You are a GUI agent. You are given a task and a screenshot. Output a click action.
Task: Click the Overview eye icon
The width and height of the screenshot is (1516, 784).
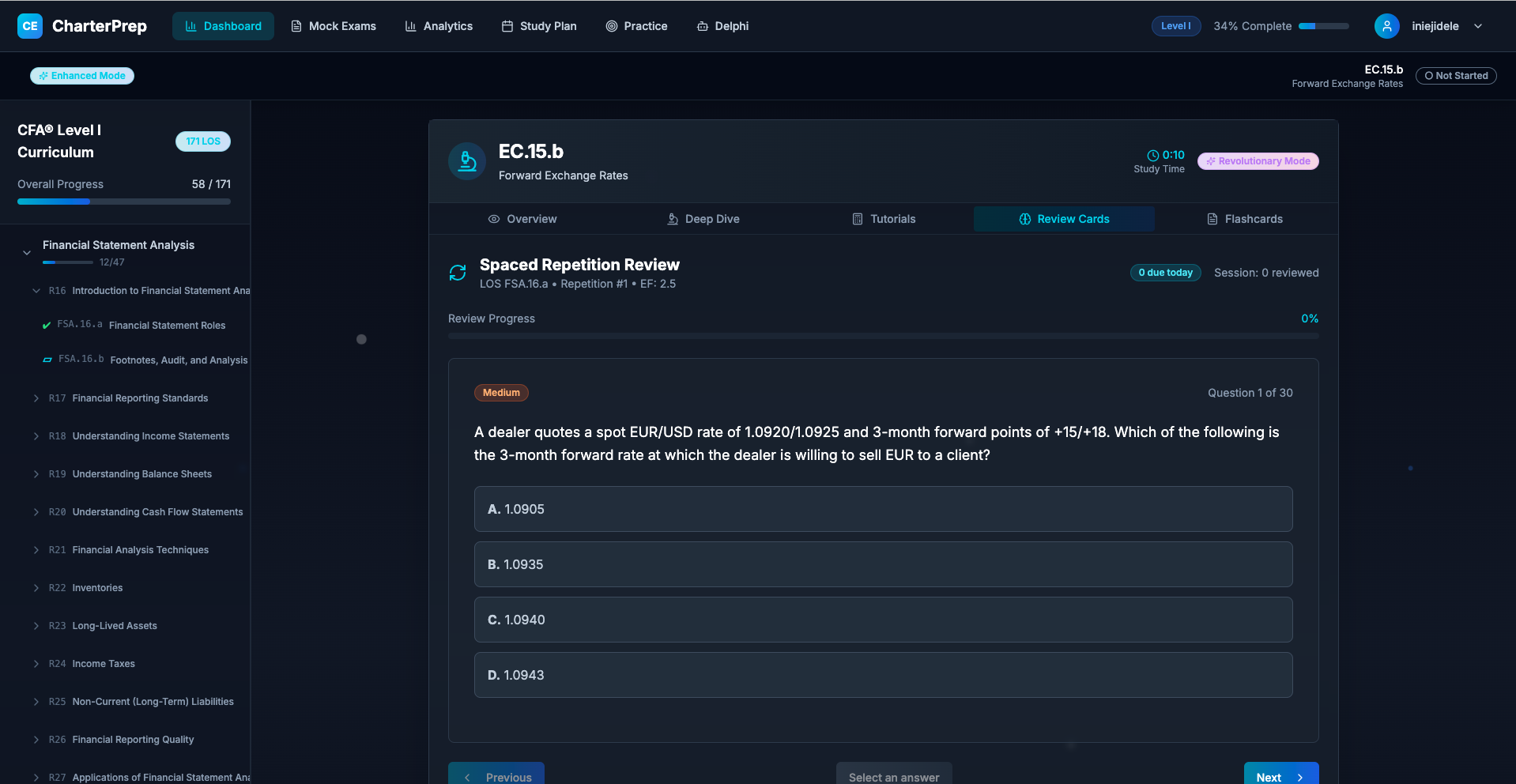[494, 219]
